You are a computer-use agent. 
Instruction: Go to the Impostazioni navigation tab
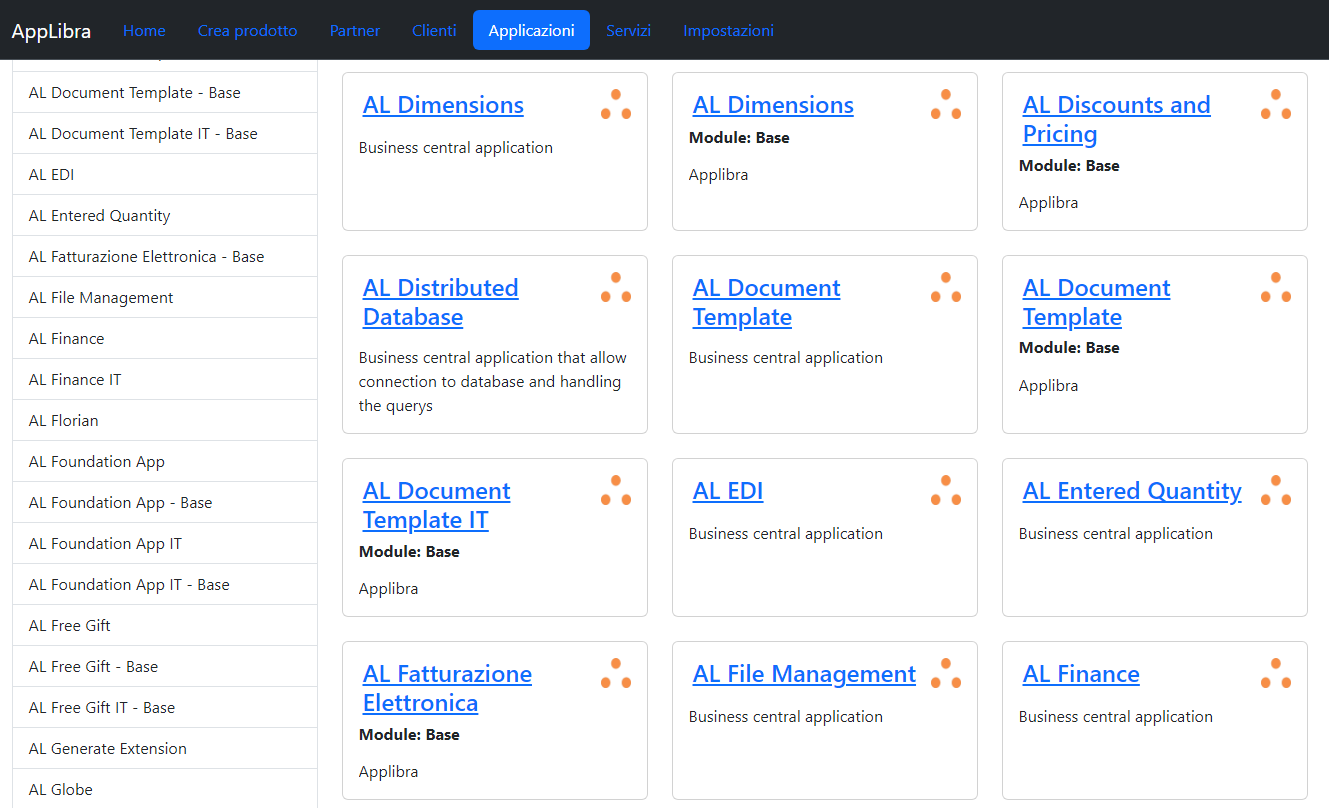[728, 31]
